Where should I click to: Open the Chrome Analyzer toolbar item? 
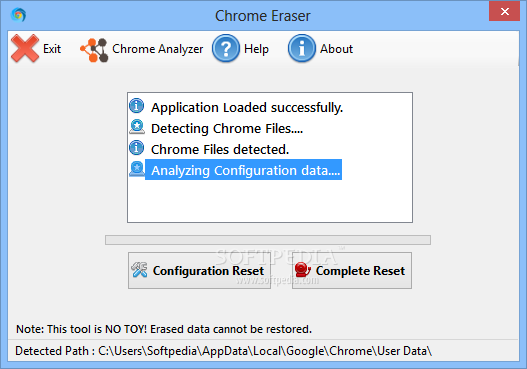pyautogui.click(x=141, y=49)
